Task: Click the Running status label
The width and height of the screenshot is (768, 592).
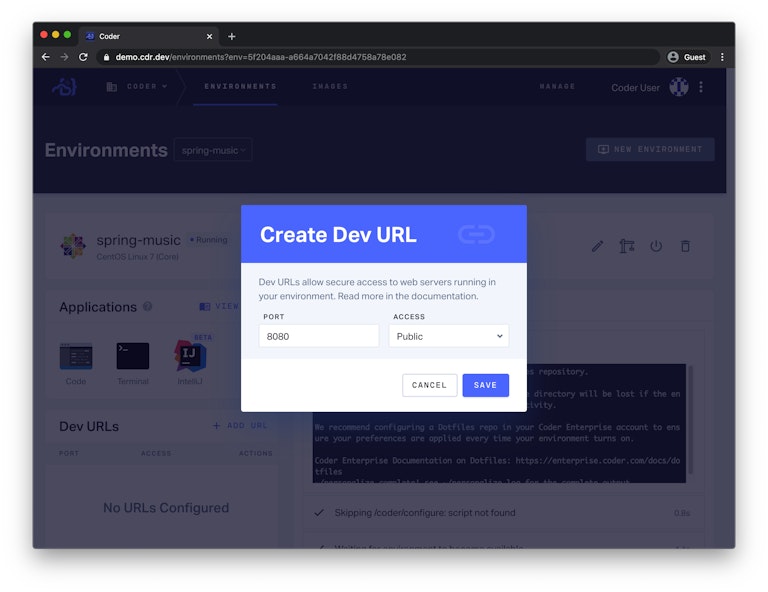Action: tap(209, 239)
